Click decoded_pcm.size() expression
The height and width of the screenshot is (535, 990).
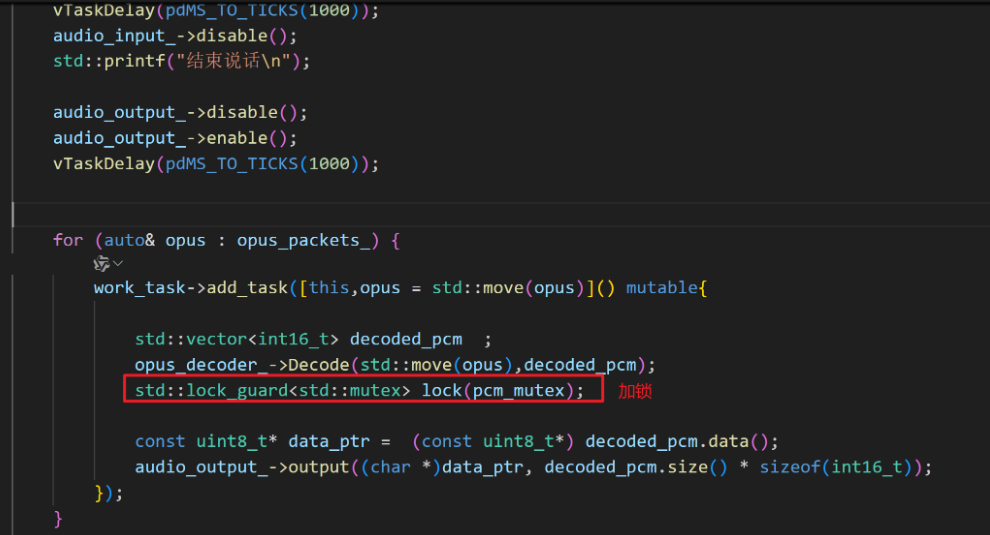(636, 467)
